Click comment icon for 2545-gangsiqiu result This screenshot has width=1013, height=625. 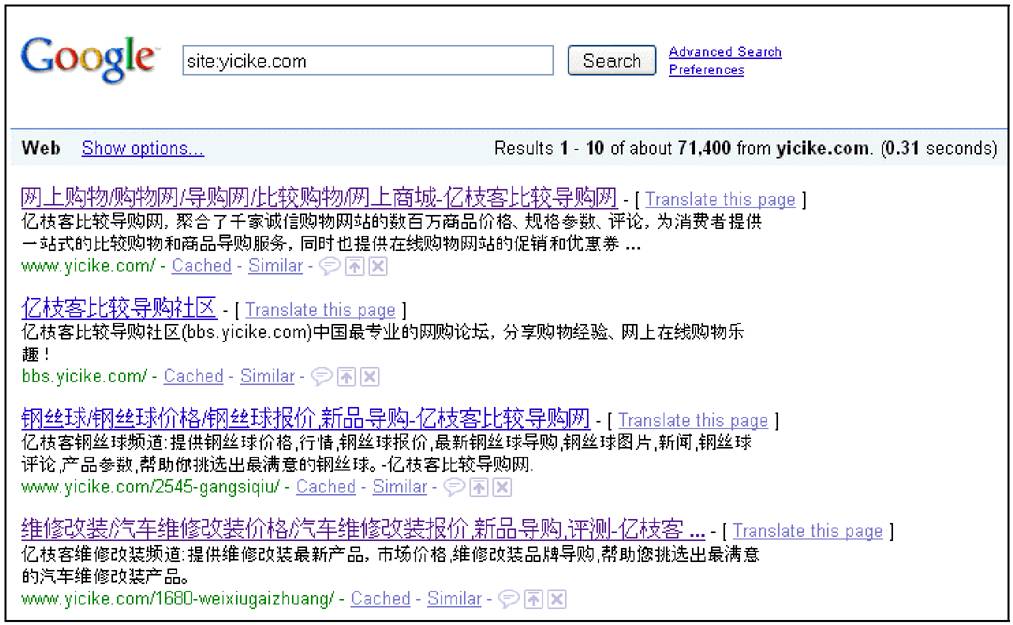point(454,487)
